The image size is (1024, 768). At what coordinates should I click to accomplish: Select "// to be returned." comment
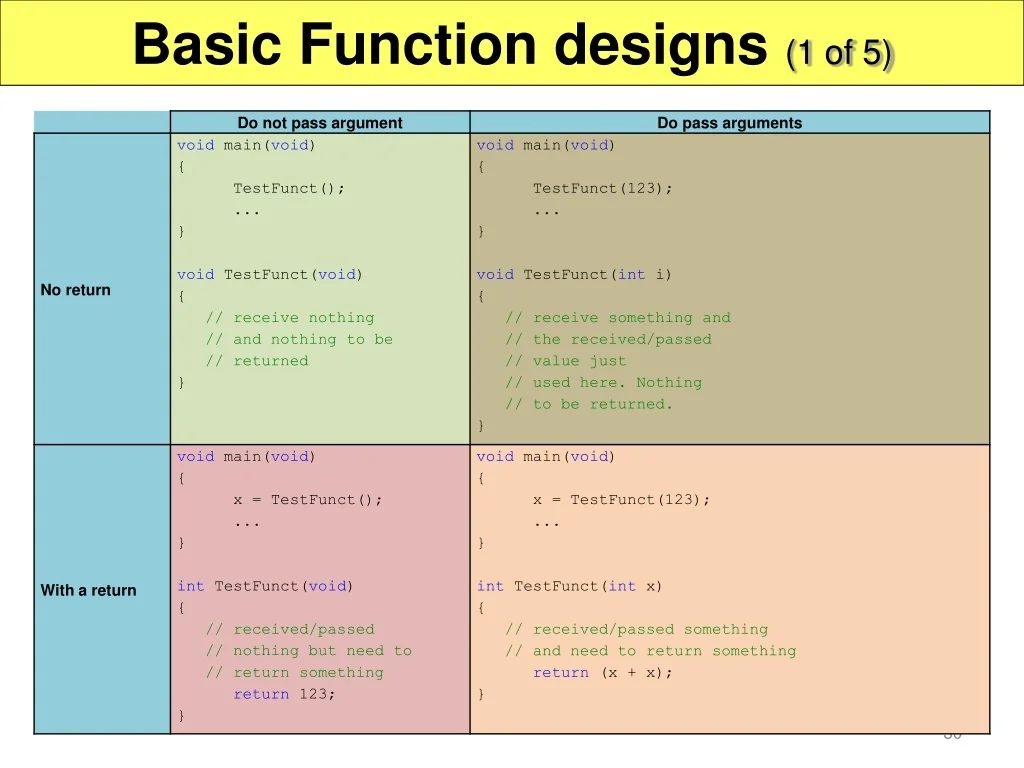(x=588, y=404)
